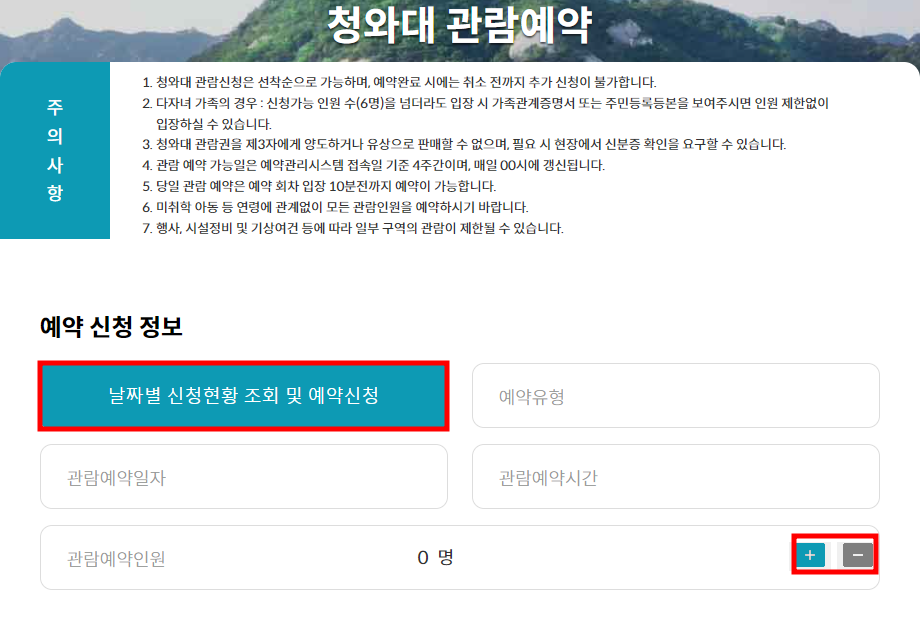This screenshot has width=920, height=633.
Task: Click the 청와대 관람예약 page title
Action: [x=459, y=26]
